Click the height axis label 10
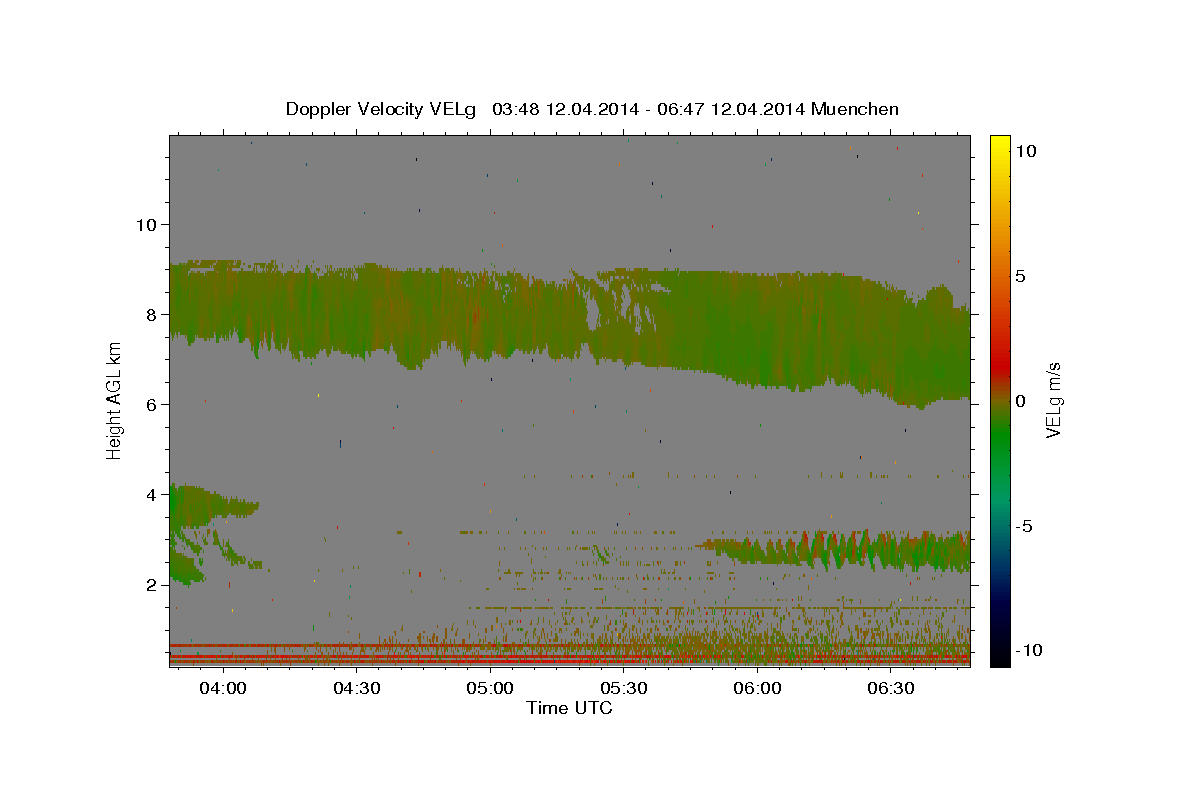Viewport: 1200px width, 800px height. (146, 224)
